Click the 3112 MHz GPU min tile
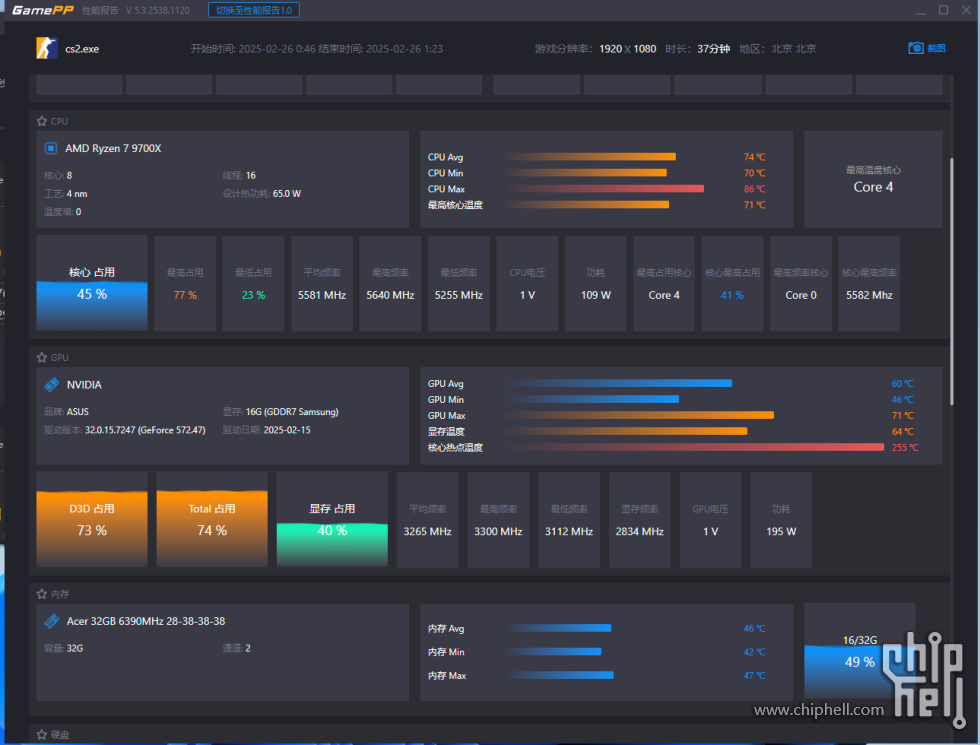The height and width of the screenshot is (745, 980). coord(569,519)
